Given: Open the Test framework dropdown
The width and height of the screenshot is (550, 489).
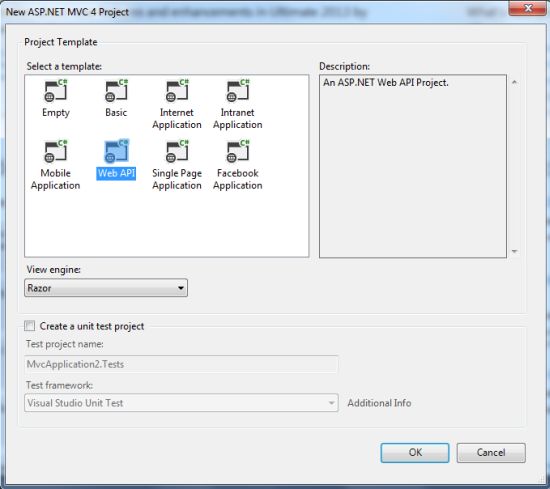Looking at the screenshot, I should [x=181, y=403].
